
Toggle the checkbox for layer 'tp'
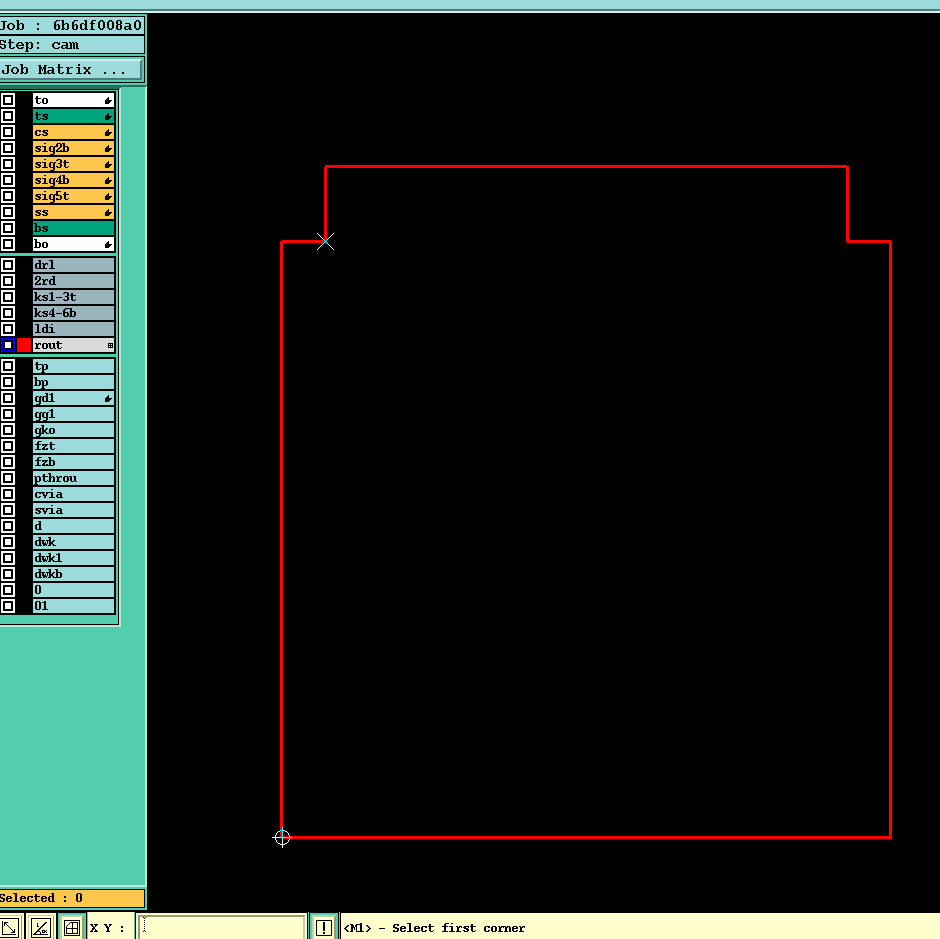[x=8, y=366]
